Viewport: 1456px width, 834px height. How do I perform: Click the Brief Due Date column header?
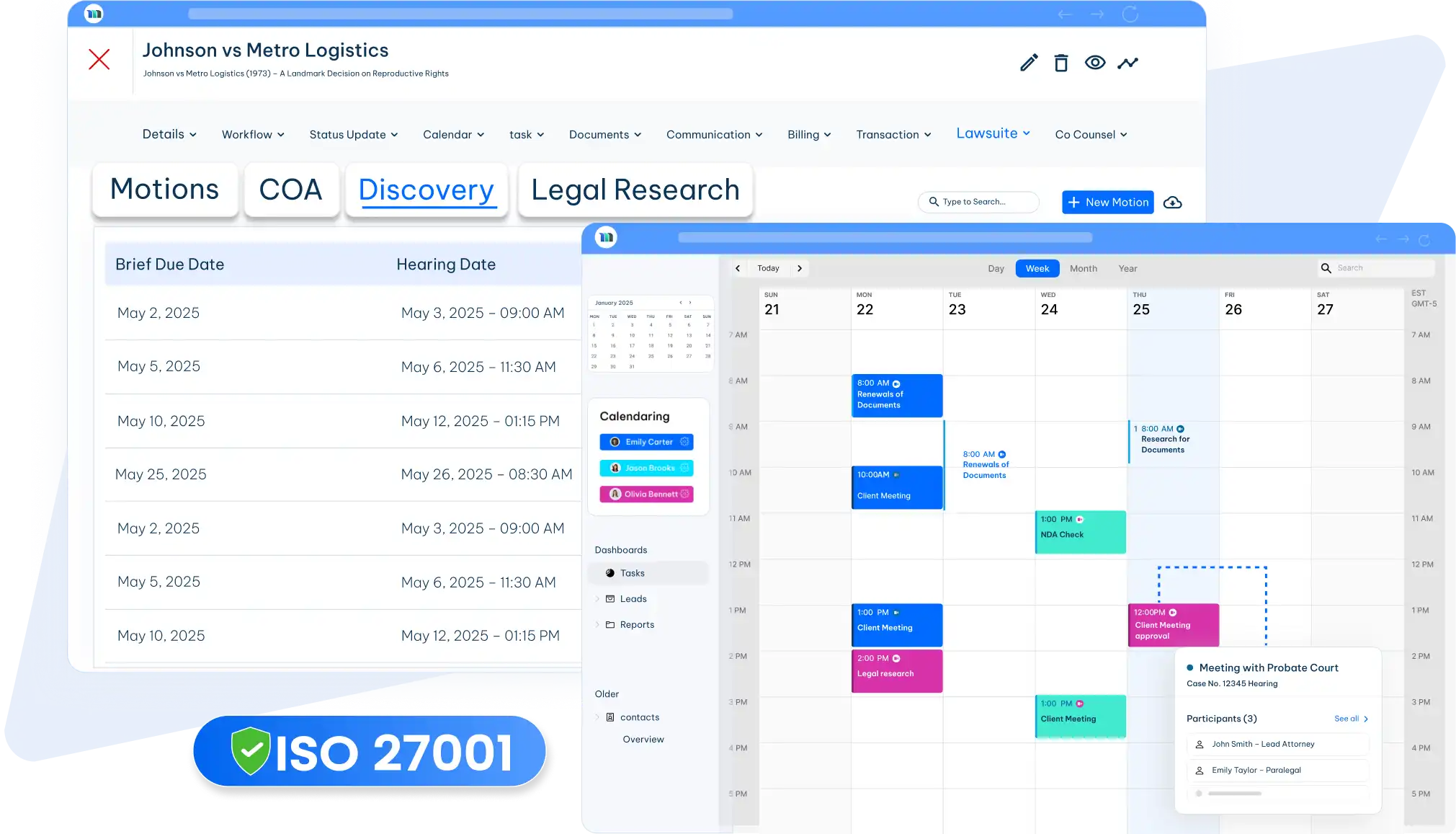pyautogui.click(x=170, y=265)
